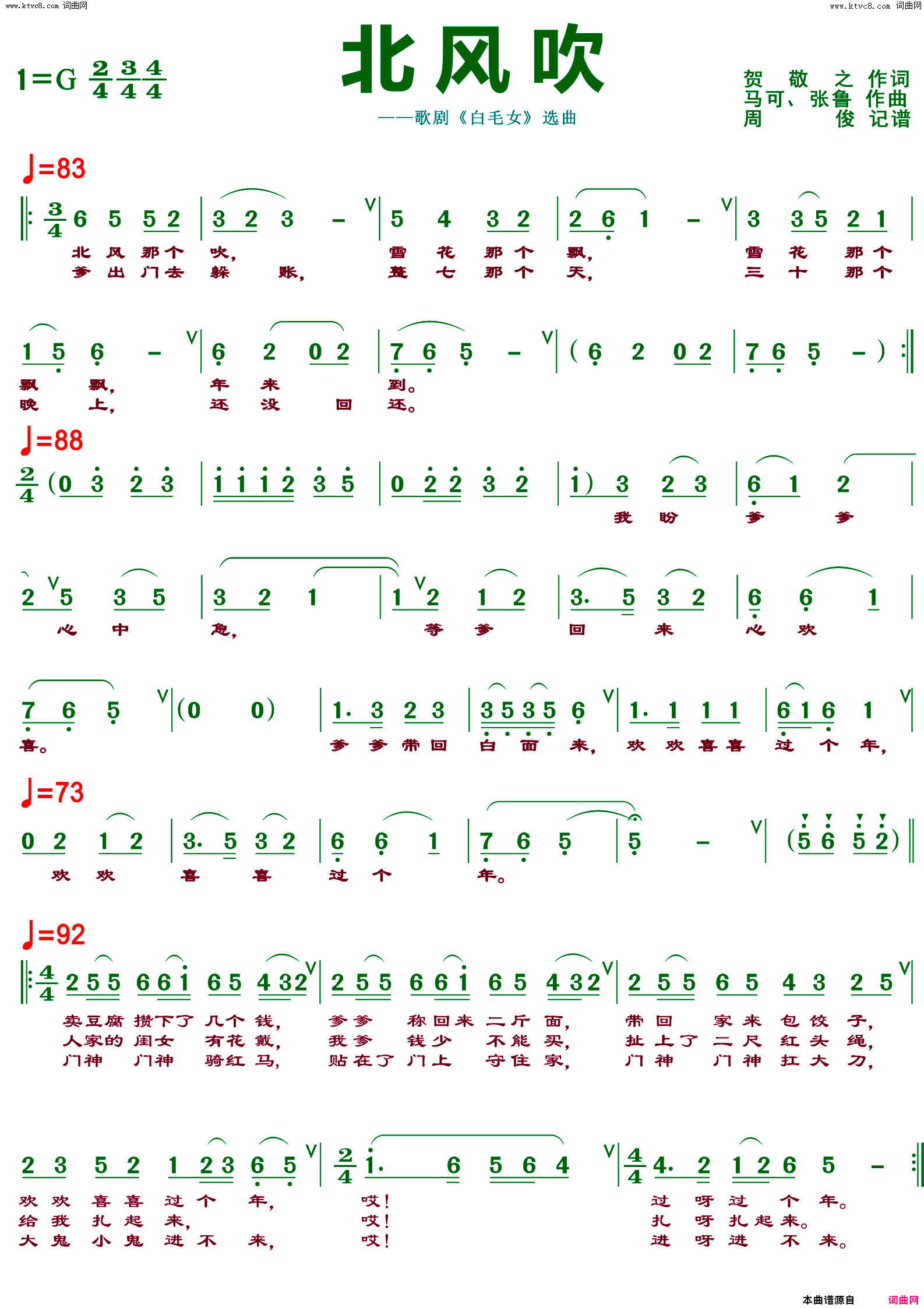This screenshot has height=1308, width=924.
Task: Click the lyric 二斤 before 面
Action: coord(508,1021)
